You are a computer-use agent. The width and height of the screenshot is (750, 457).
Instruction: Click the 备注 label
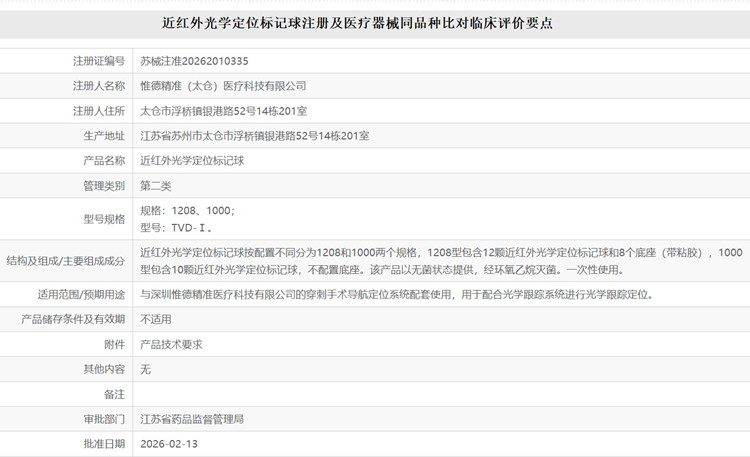(115, 394)
